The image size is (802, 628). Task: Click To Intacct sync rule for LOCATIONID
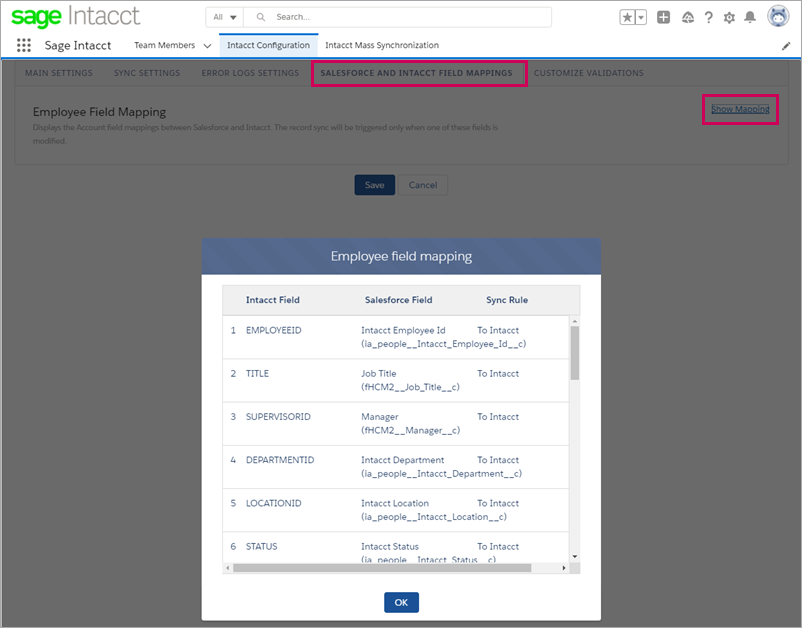pyautogui.click(x=498, y=503)
